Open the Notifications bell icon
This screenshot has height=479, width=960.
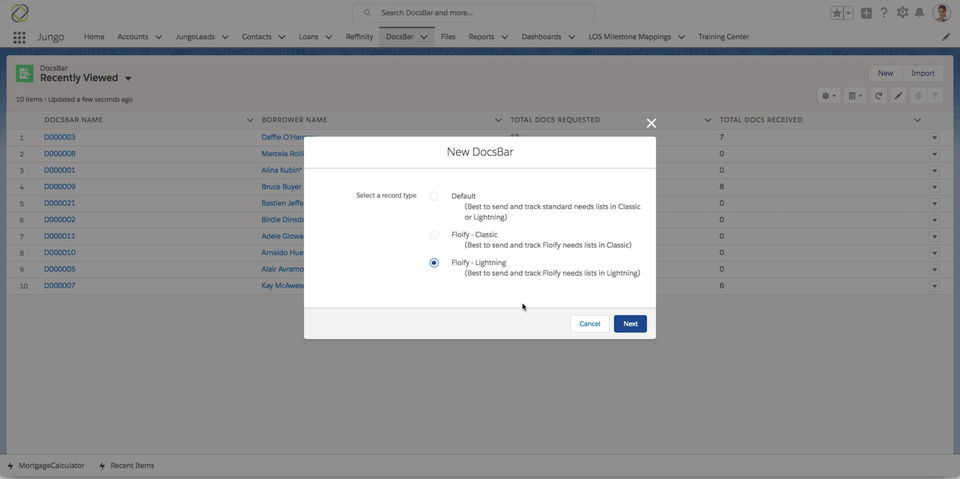point(919,13)
